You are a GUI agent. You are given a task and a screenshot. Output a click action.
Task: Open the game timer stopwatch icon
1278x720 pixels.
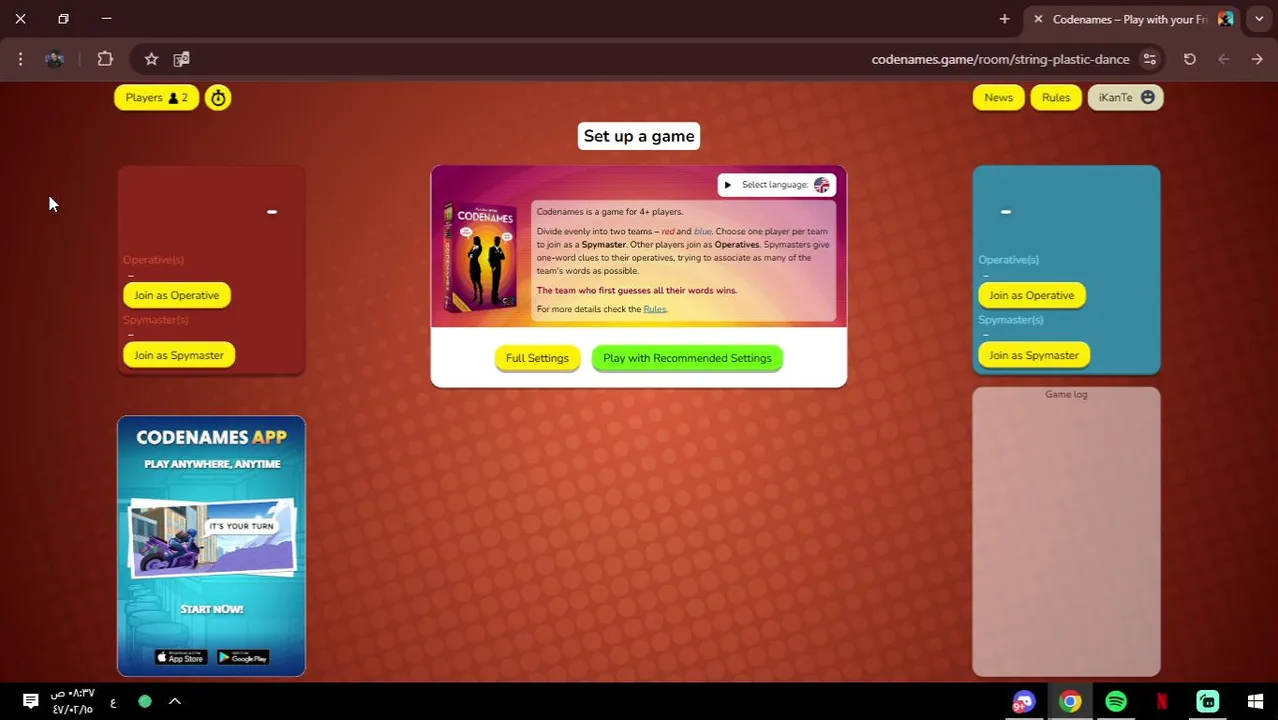click(218, 97)
